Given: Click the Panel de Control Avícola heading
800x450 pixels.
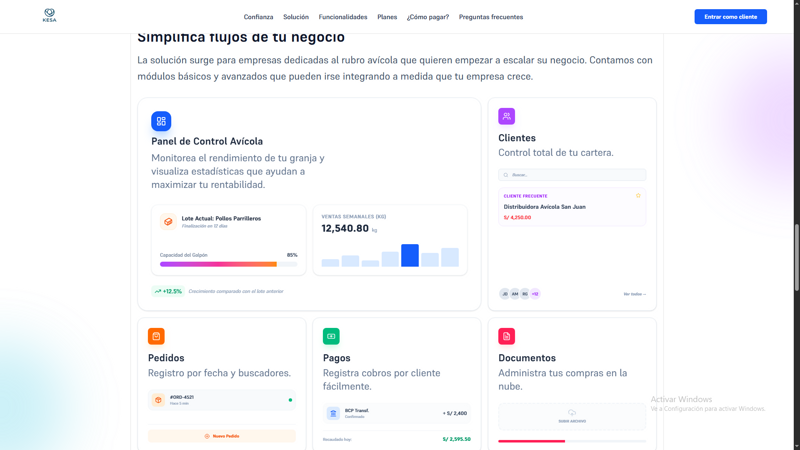Looking at the screenshot, I should coord(207,141).
